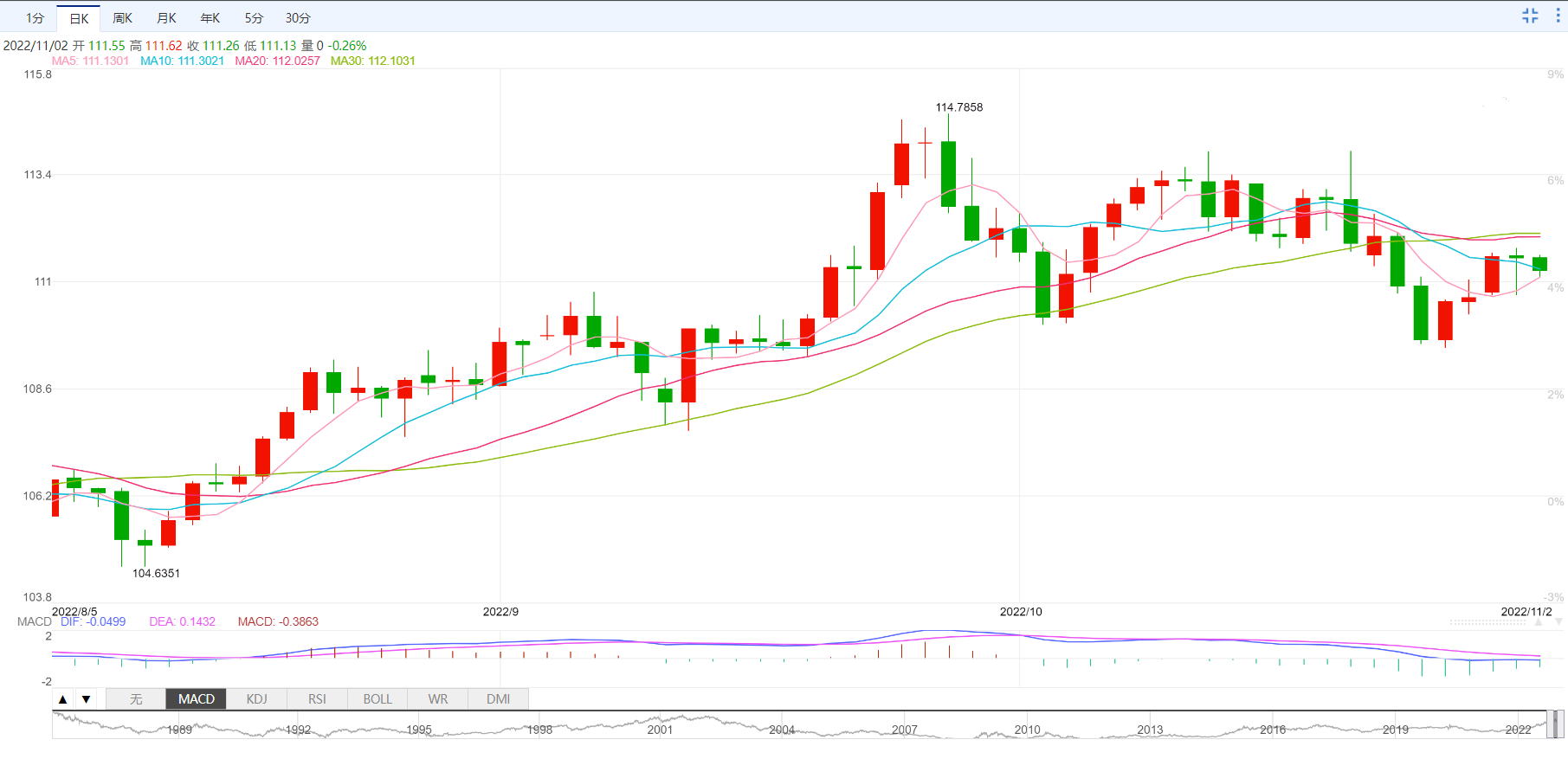Click the black up arrow beside indicator tabs
The height and width of the screenshot is (759, 1568).
click(62, 699)
